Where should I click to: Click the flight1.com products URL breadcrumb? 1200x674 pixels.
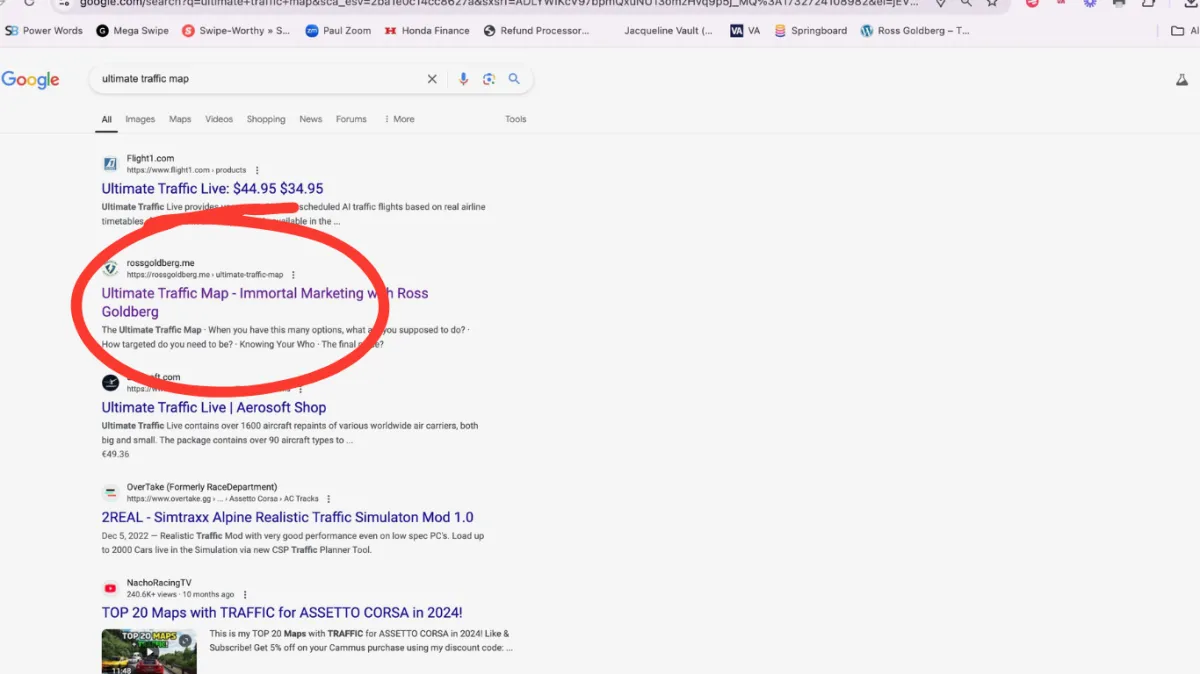tap(186, 170)
